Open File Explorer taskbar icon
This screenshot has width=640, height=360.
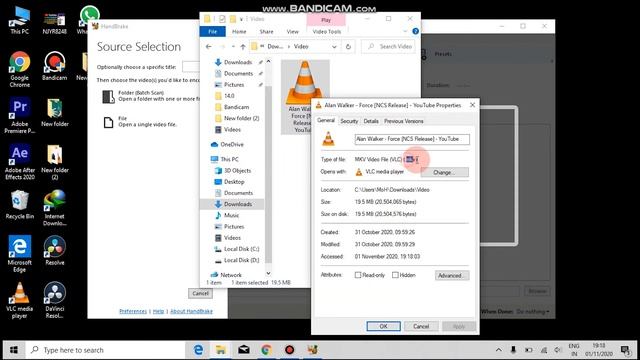tap(221, 350)
